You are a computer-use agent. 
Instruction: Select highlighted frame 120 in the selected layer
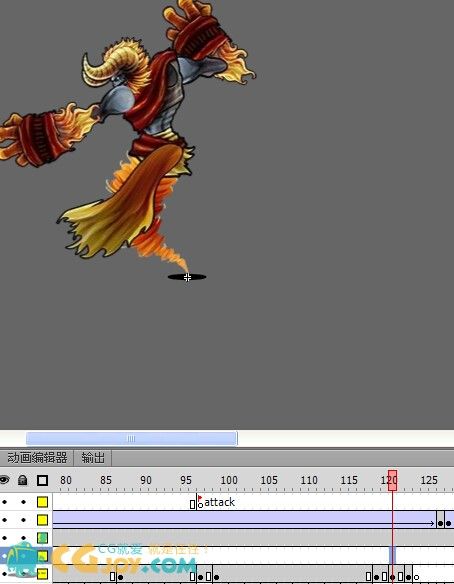click(392, 556)
